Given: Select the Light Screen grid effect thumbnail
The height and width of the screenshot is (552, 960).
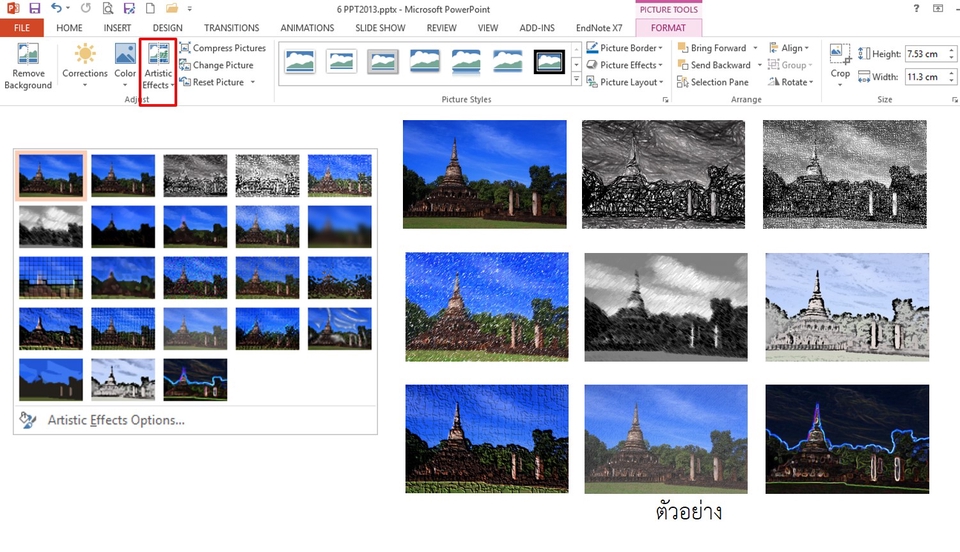Looking at the screenshot, I should click(x=51, y=277).
